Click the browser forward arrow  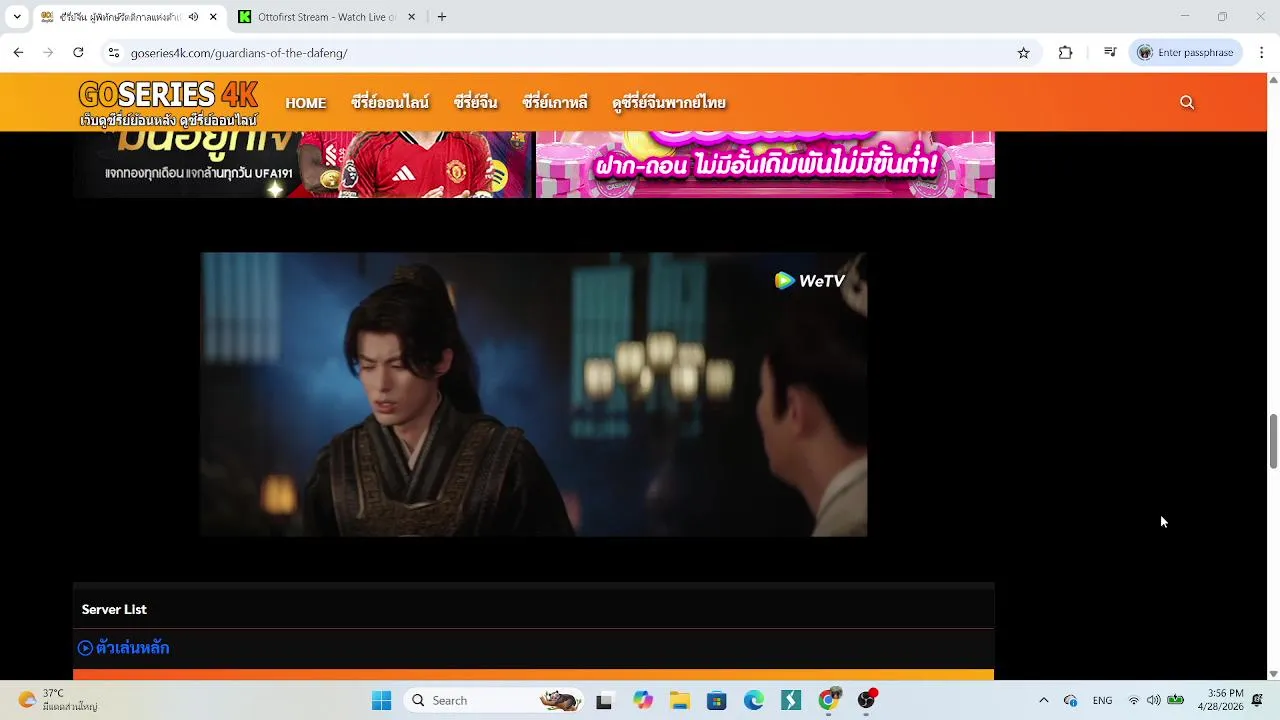48,53
